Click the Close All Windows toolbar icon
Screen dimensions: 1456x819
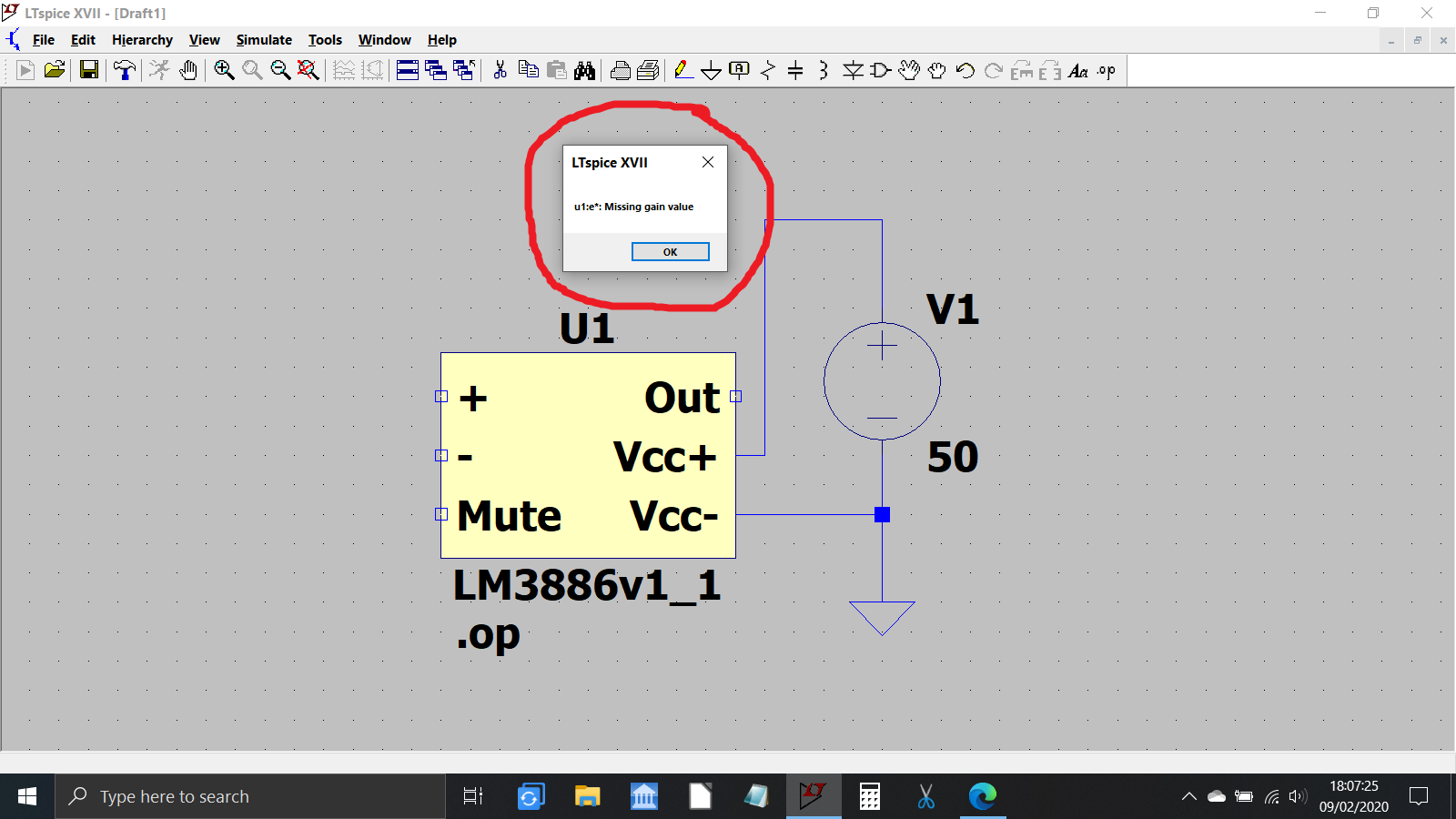tap(464, 70)
